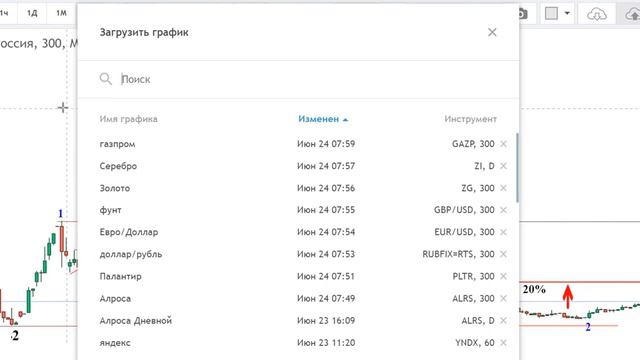Click the Поиск search field
This screenshot has width=640, height=360.
[x=310, y=79]
